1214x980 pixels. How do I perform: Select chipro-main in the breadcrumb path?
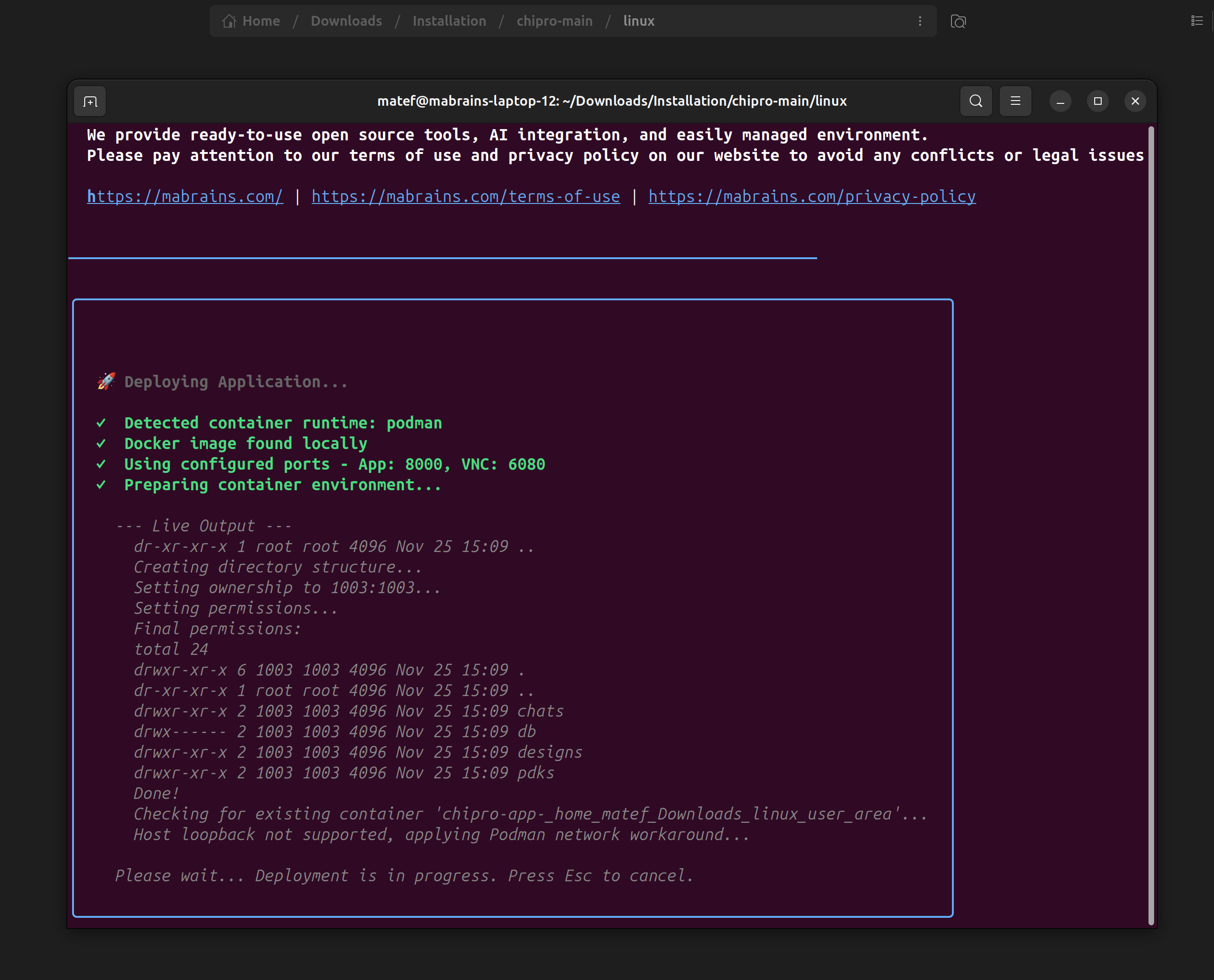click(555, 21)
